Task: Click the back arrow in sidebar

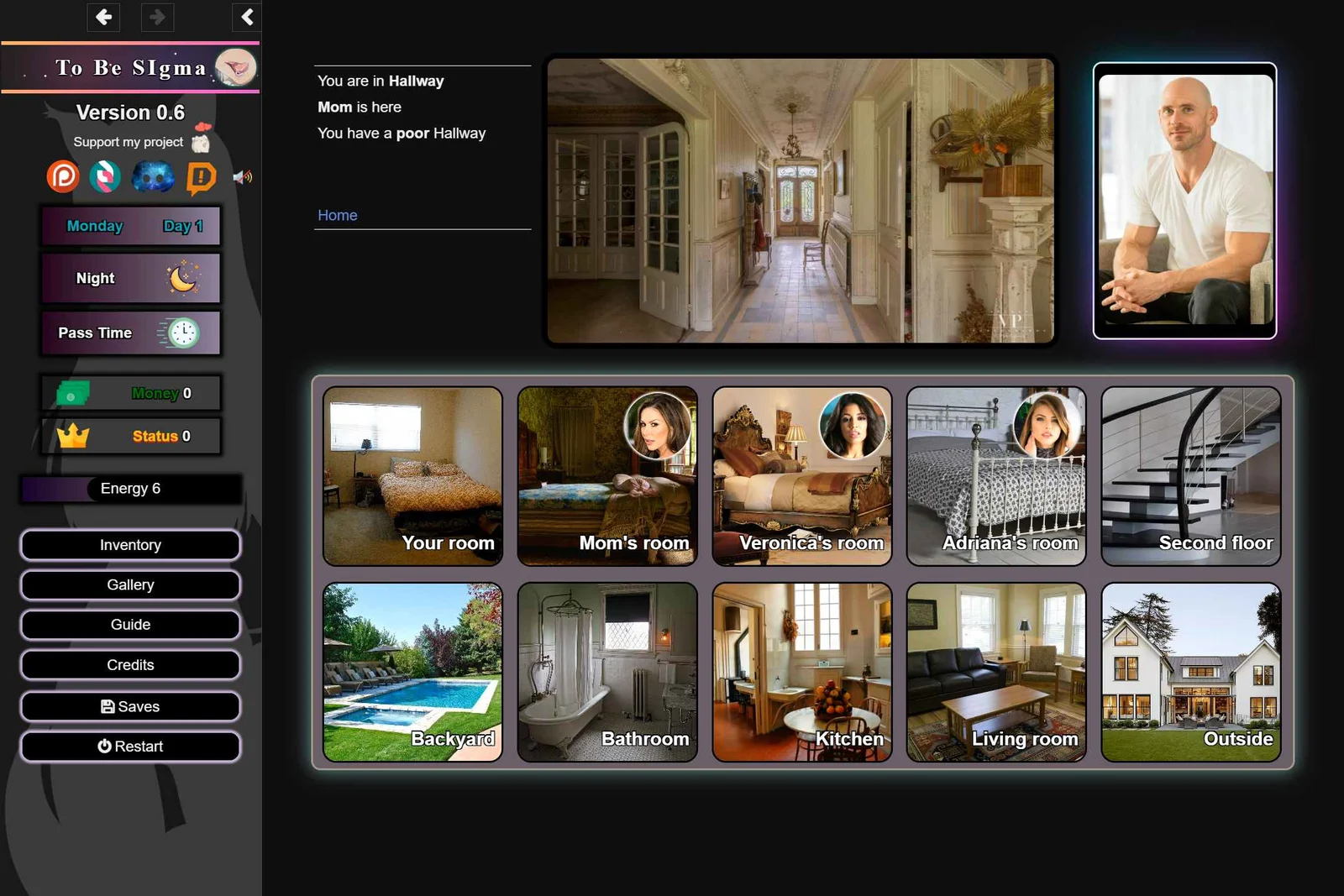Action: click(x=103, y=17)
